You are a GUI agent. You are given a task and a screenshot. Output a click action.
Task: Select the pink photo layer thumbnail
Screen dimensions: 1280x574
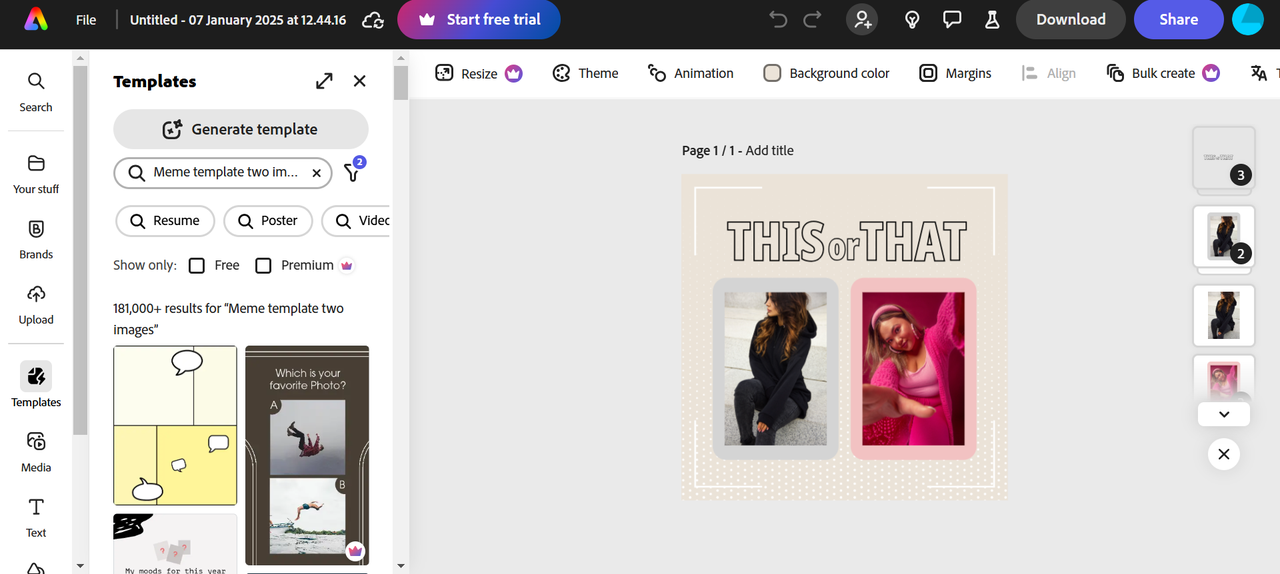click(1224, 379)
